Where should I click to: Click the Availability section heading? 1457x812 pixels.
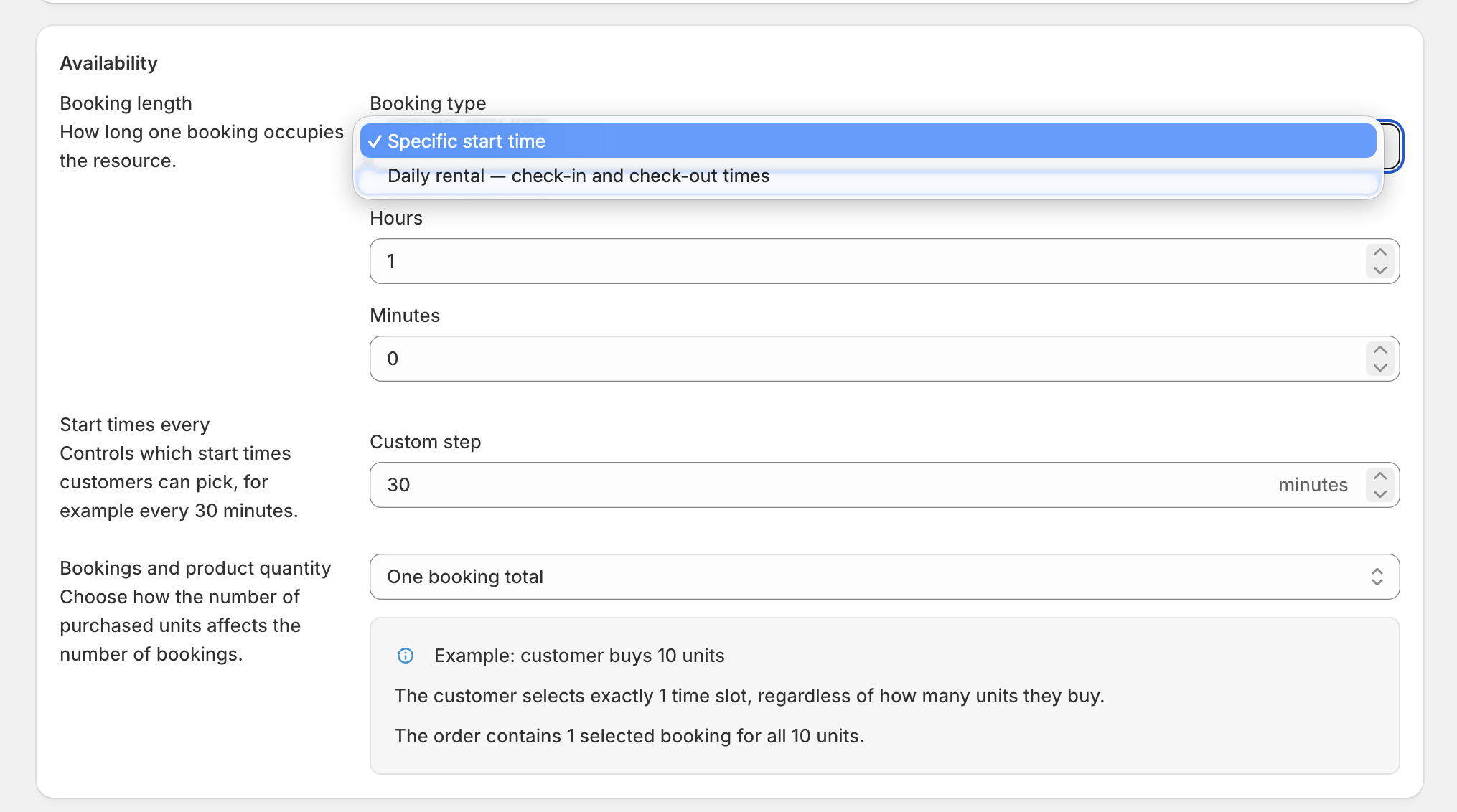108,63
